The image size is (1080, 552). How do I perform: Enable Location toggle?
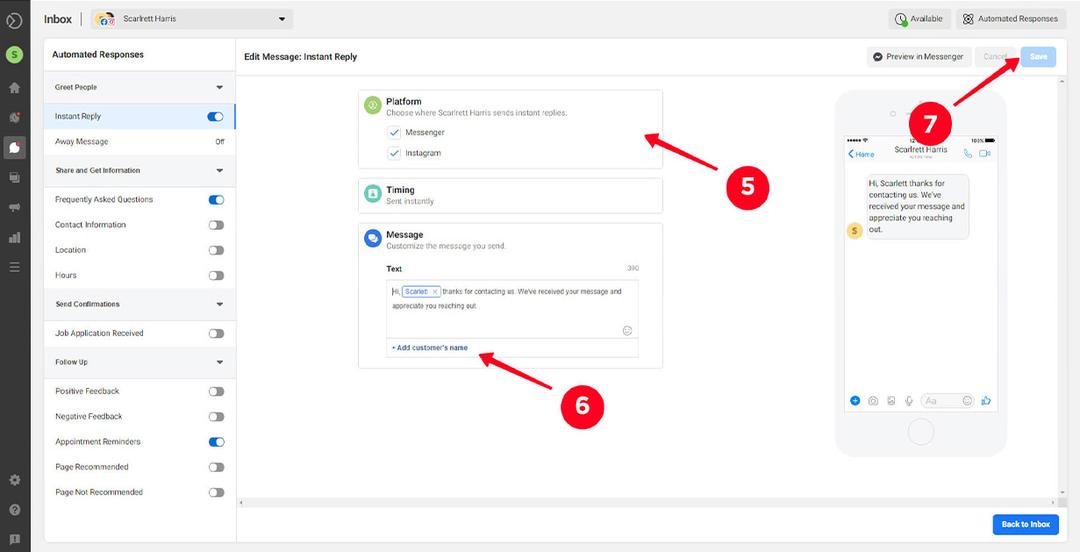216,250
